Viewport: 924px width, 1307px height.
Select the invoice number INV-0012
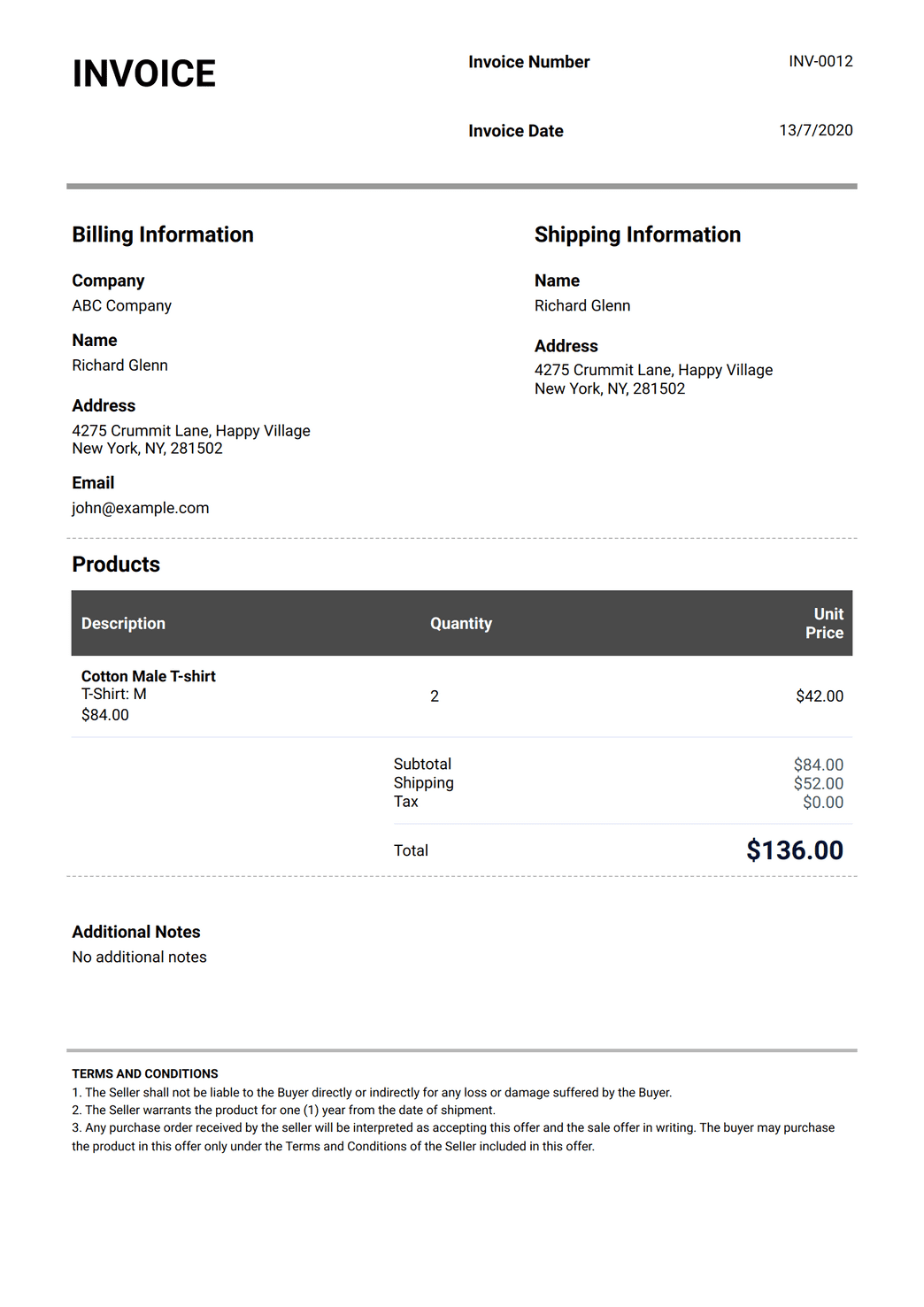point(820,61)
